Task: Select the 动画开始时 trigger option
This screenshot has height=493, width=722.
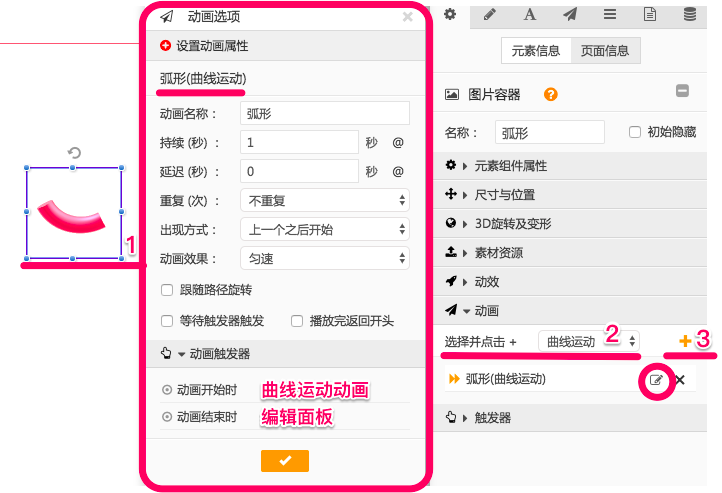Action: [167, 389]
